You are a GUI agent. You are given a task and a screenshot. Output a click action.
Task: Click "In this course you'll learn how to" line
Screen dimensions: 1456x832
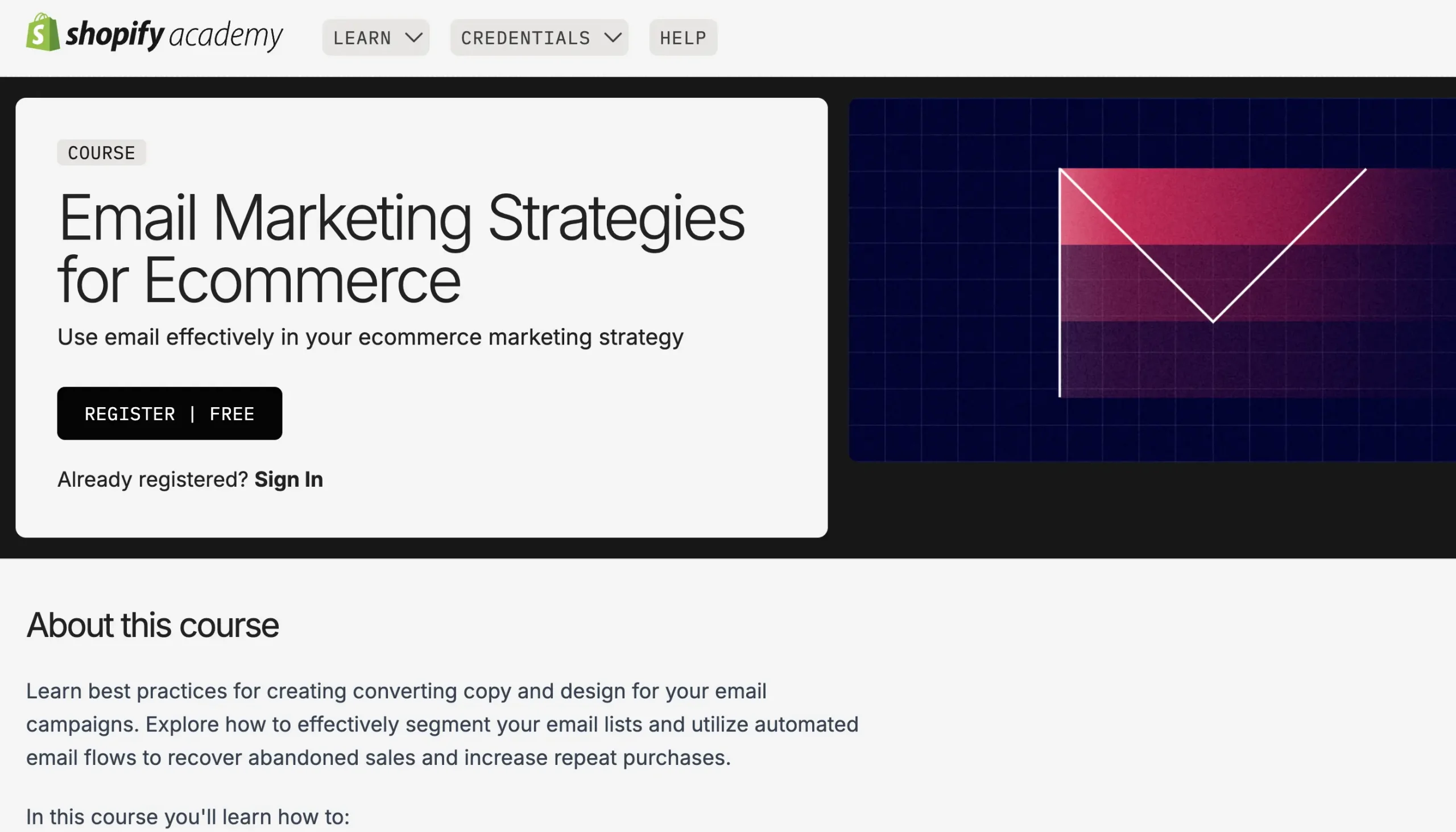coord(188,817)
